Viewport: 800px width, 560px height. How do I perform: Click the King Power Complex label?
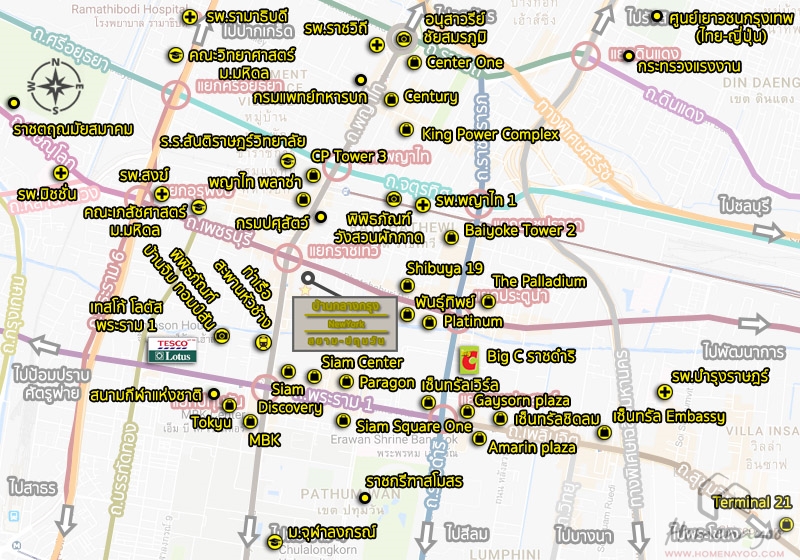click(x=490, y=135)
